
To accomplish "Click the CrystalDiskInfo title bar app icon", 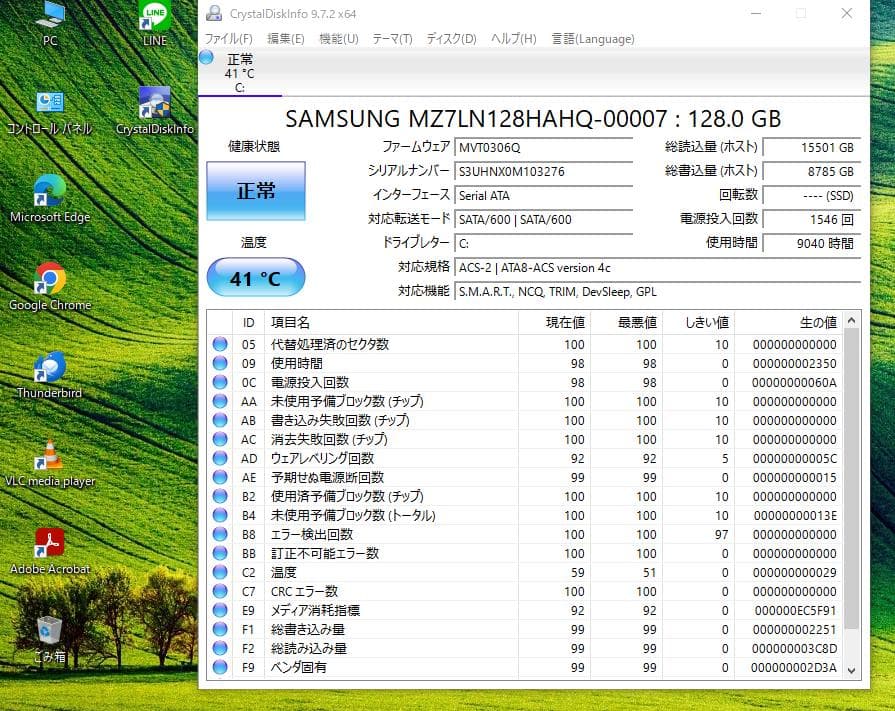I will 214,13.
